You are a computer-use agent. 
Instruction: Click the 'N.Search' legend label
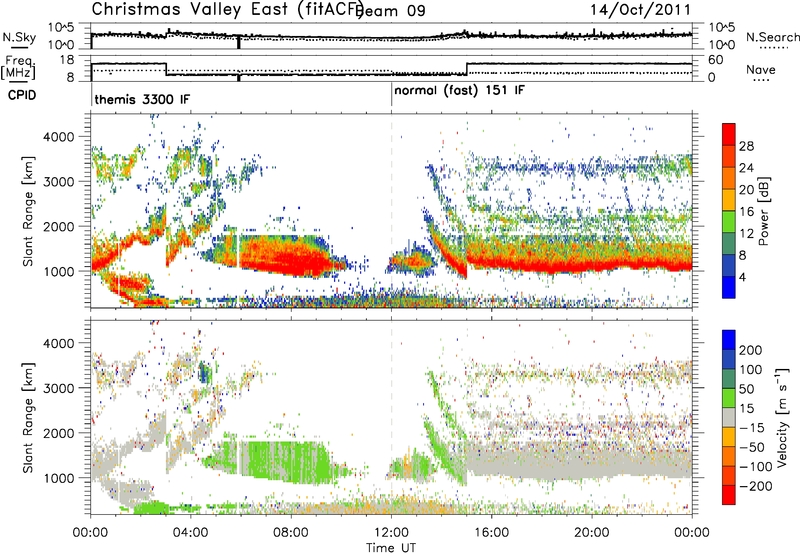(x=772, y=37)
